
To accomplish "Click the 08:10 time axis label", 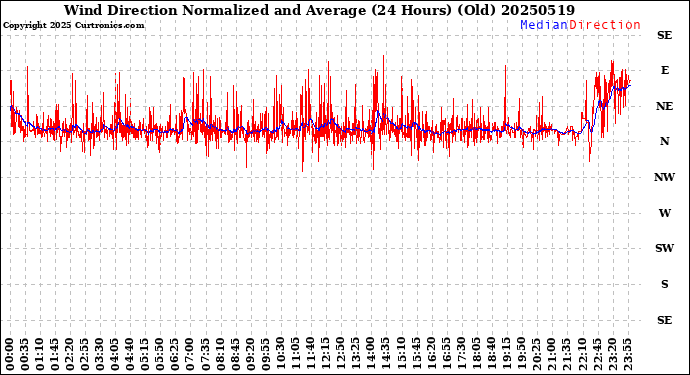I will click(220, 355).
